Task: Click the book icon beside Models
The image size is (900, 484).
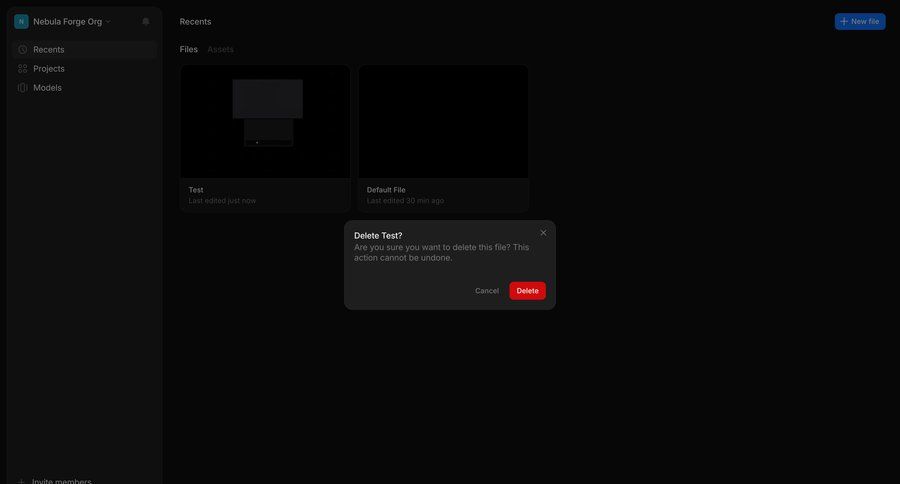Action: [22, 87]
